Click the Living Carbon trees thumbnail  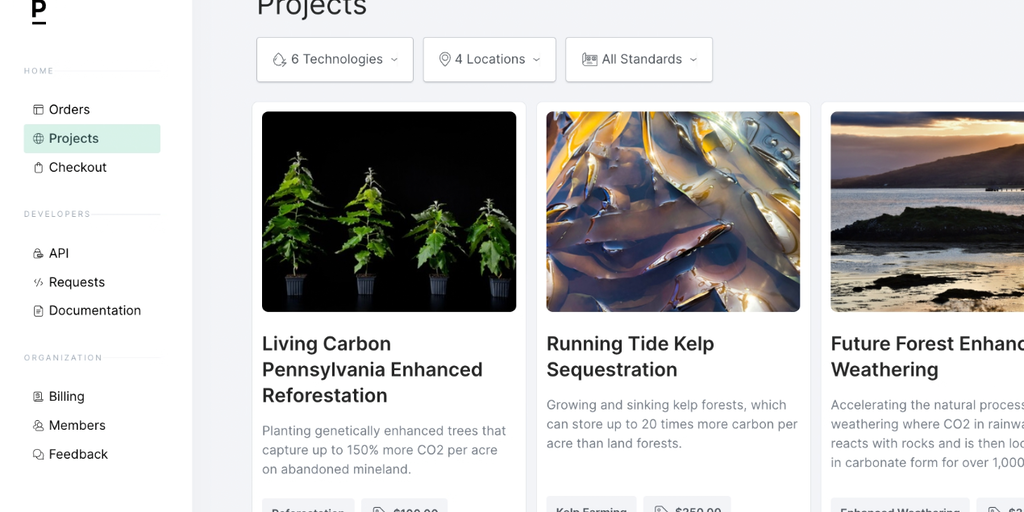[x=389, y=212]
